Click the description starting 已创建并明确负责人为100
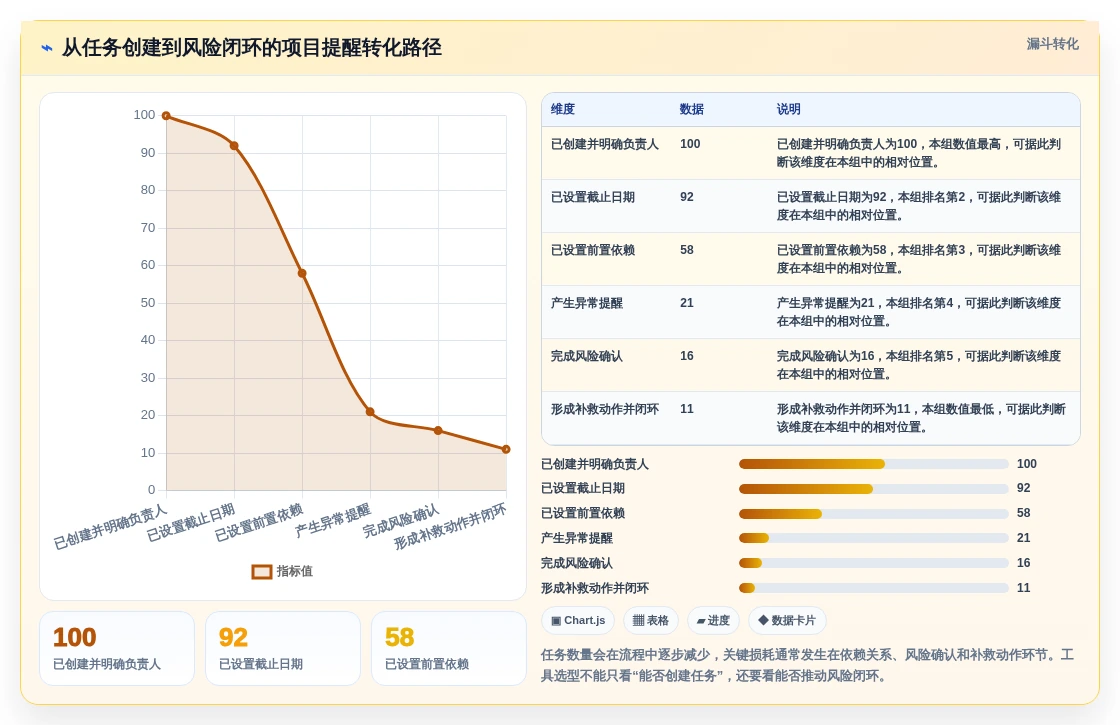 (x=919, y=153)
